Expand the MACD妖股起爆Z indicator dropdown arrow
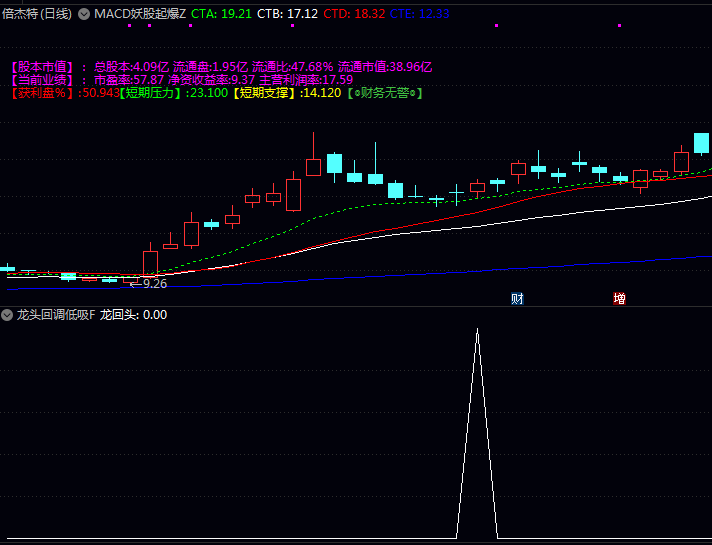Viewport: 712px width, 545px height. pos(83,14)
